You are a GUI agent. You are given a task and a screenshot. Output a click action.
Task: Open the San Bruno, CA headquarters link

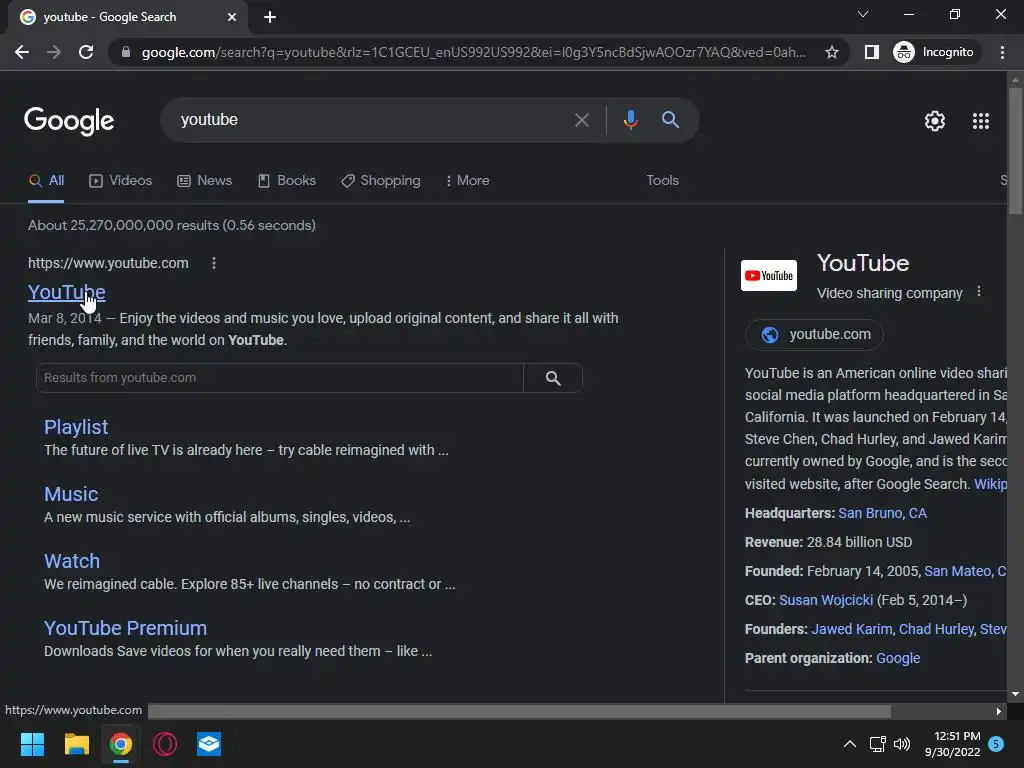tap(882, 513)
